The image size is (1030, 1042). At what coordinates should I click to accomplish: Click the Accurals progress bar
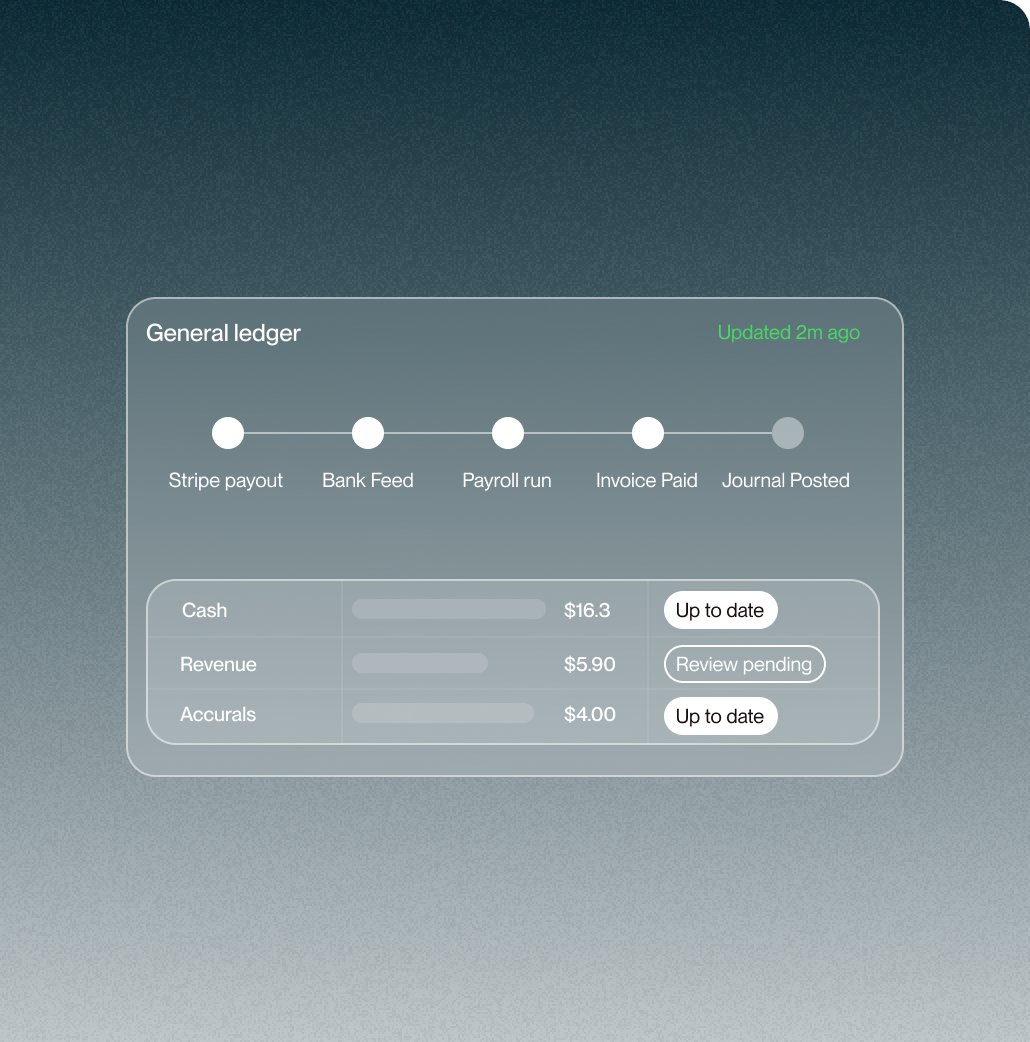tap(443, 713)
